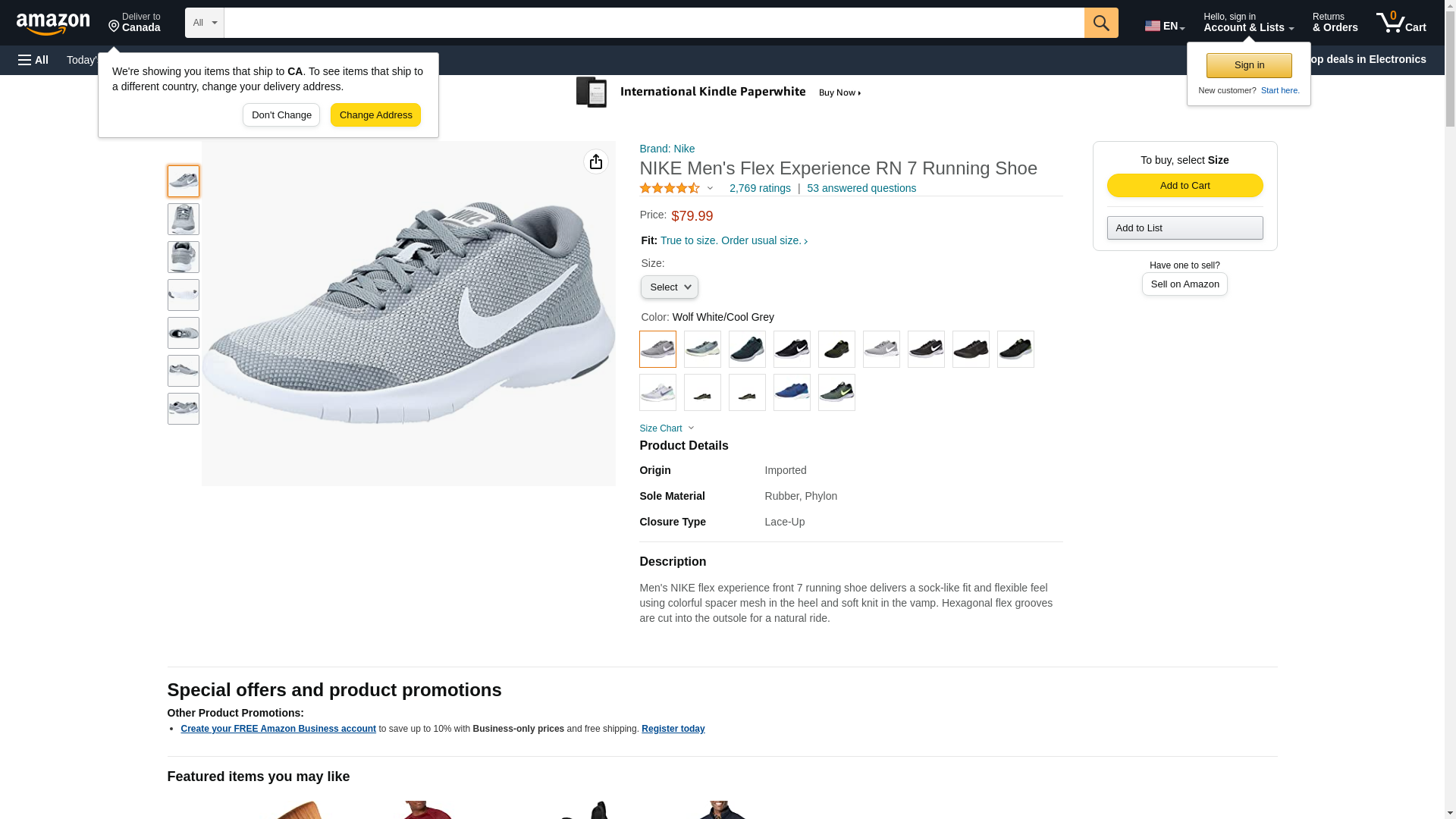Click the International Kindle Paperwhite banner

[719, 93]
